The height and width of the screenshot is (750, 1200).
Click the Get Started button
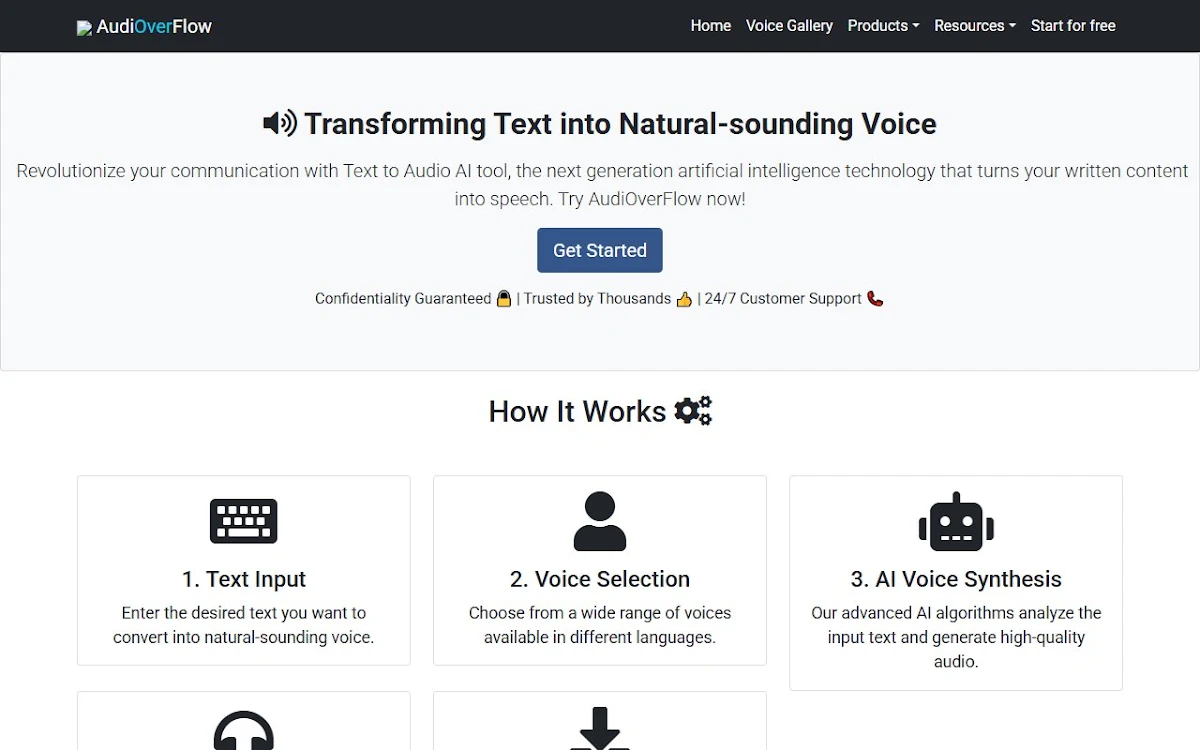(600, 250)
